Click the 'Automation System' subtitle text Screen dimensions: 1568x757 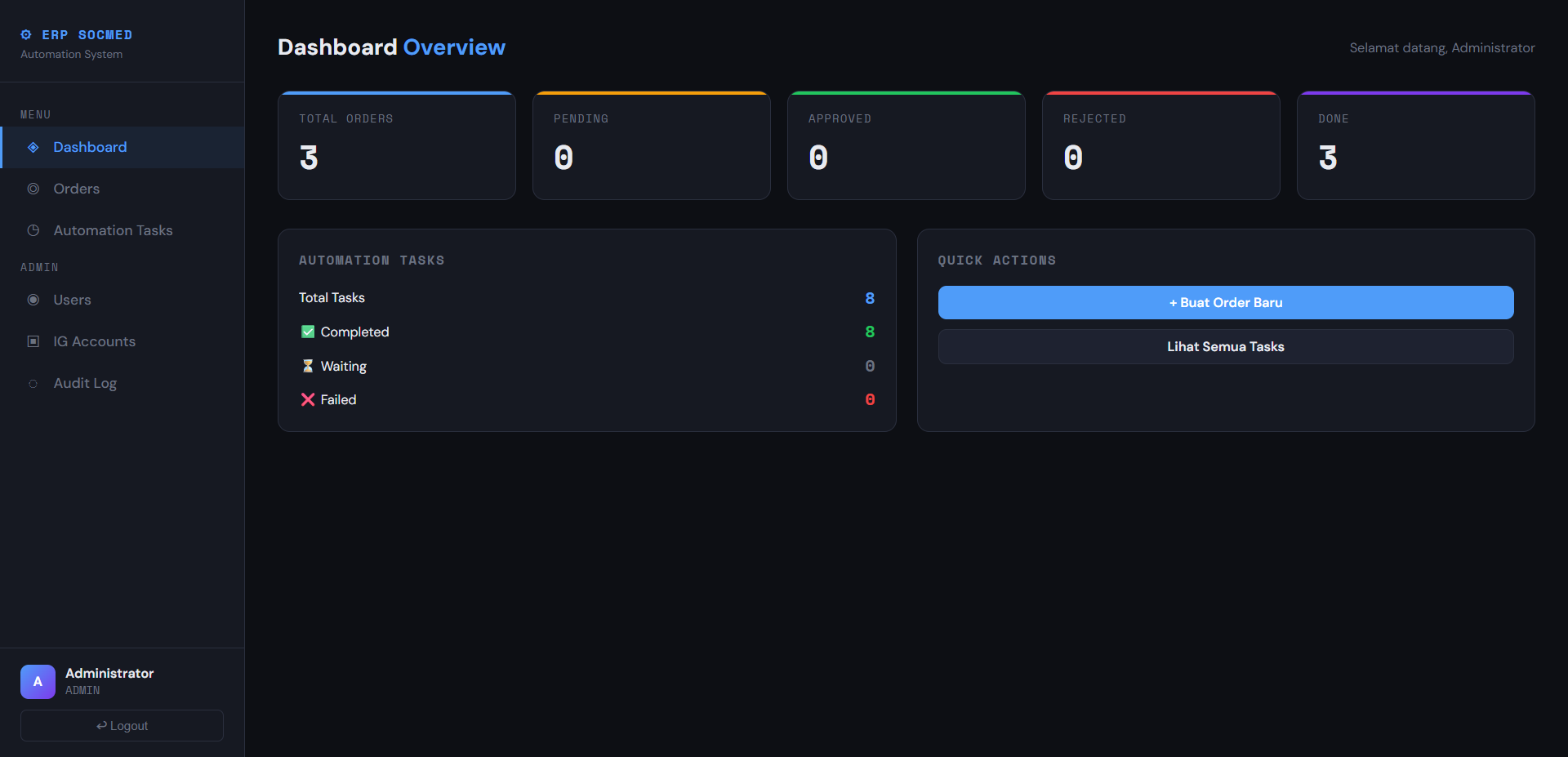[72, 54]
